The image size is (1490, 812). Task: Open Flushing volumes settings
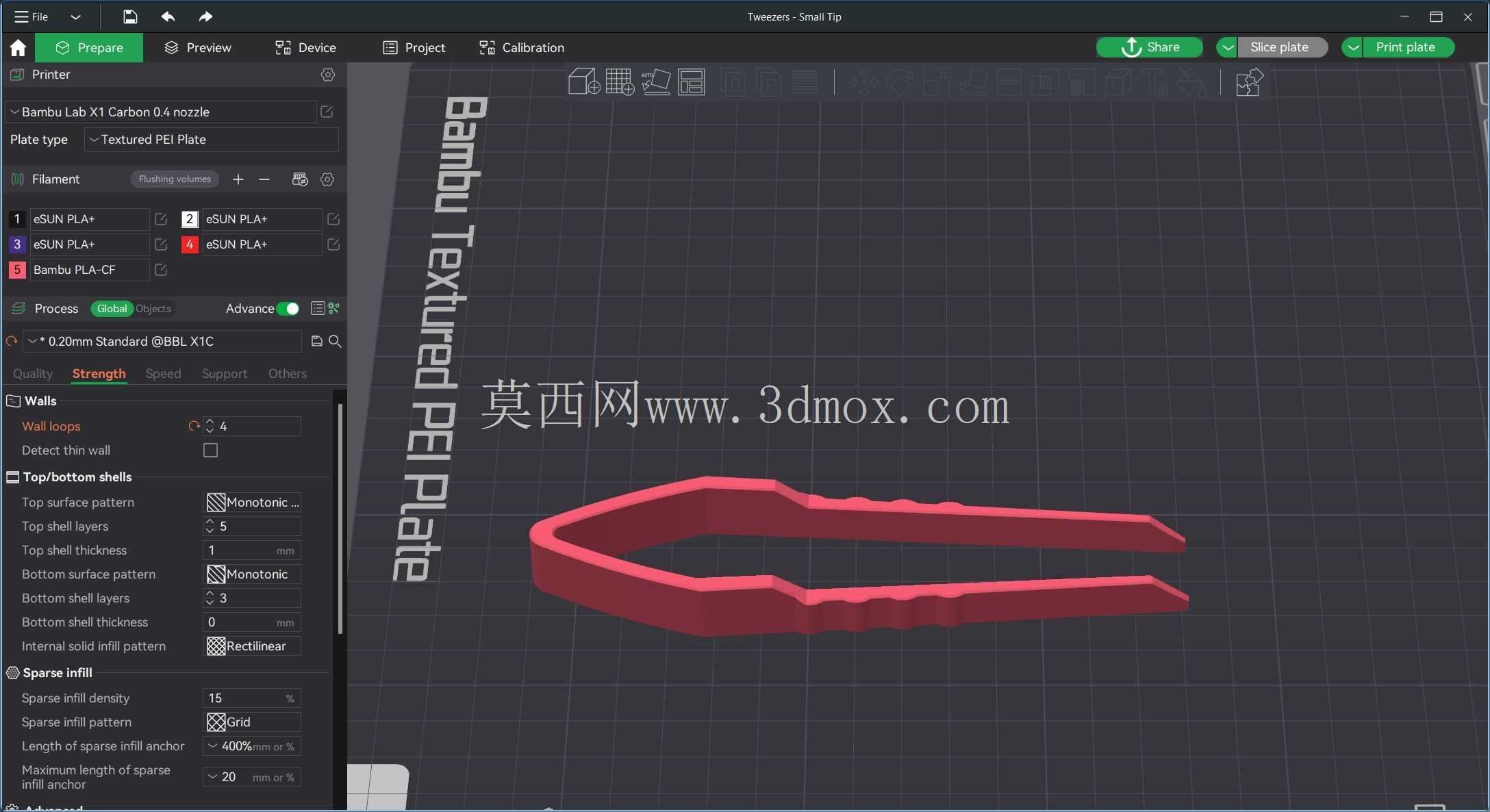pos(175,179)
